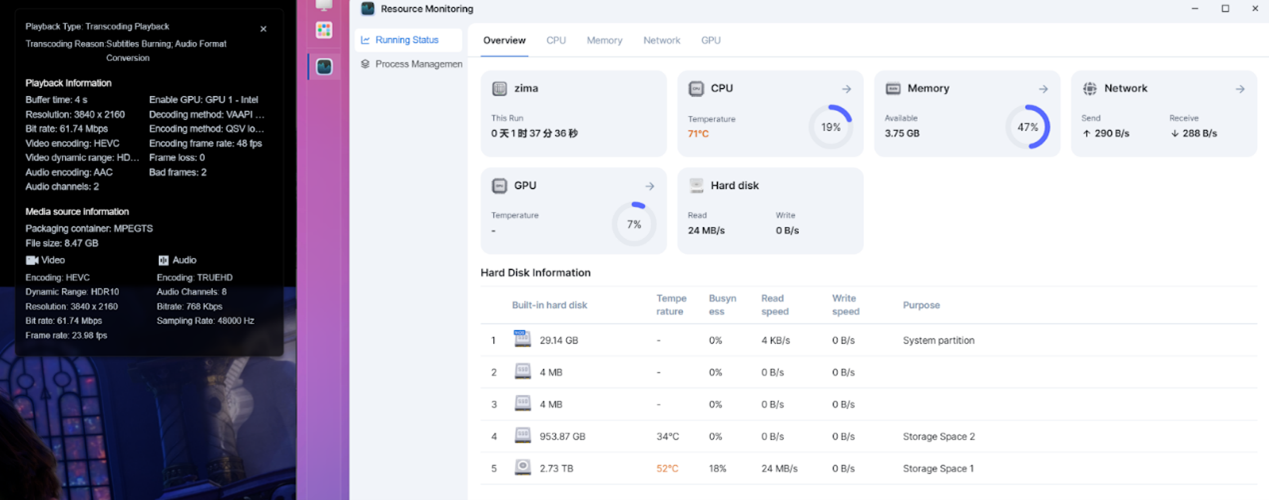Click the Resource Monitoring icon in the dock
Image resolution: width=1269 pixels, height=500 pixels.
click(x=324, y=67)
